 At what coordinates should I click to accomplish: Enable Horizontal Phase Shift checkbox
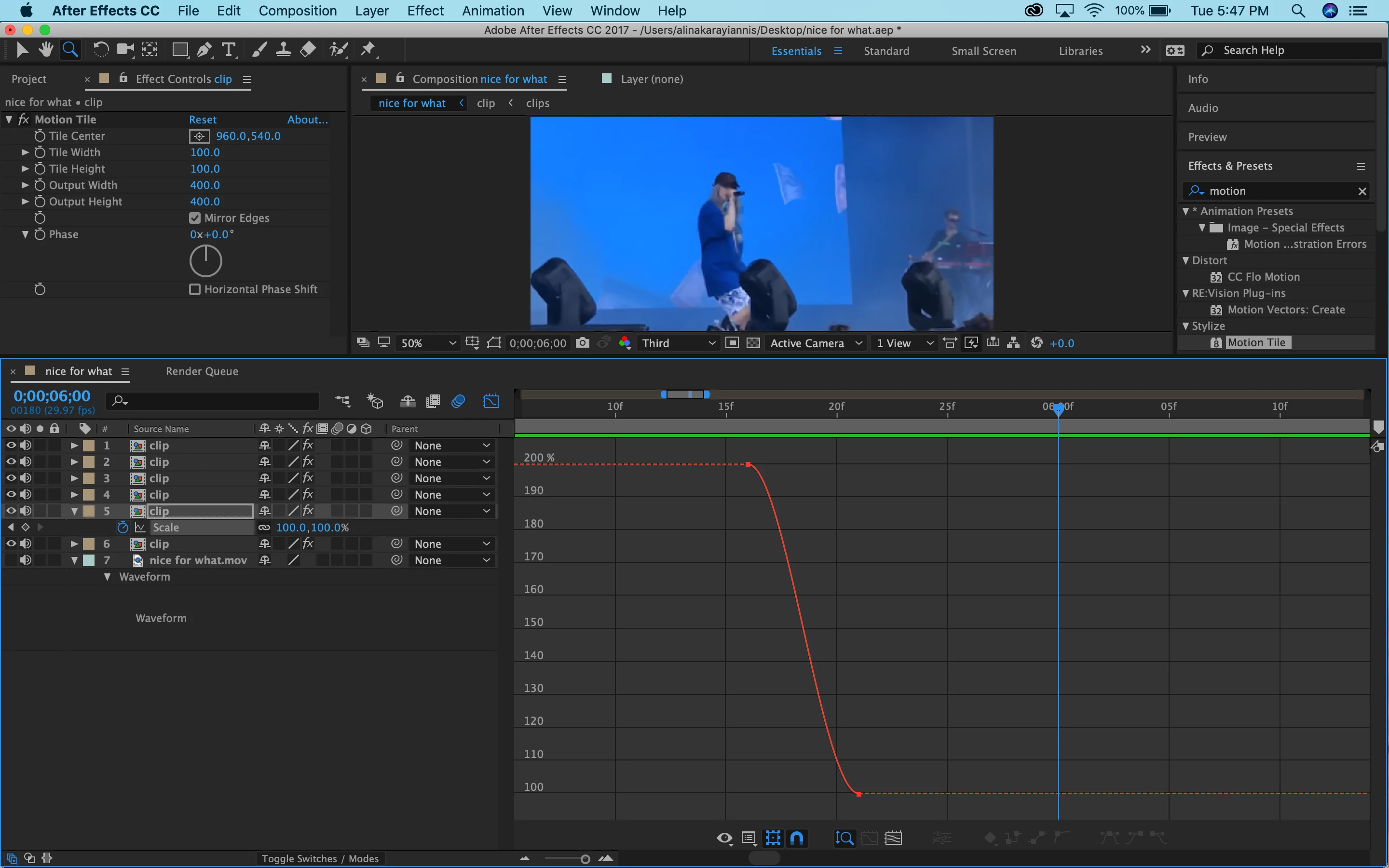[x=195, y=289]
